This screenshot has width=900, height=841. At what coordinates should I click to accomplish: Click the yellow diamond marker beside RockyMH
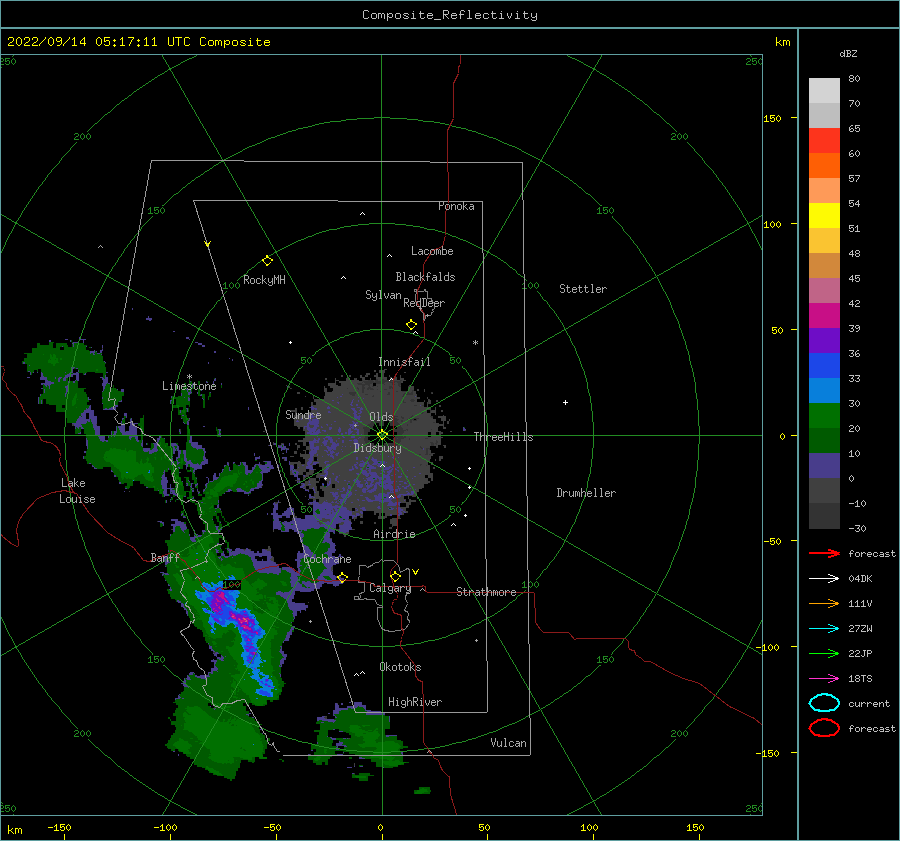tap(267, 261)
